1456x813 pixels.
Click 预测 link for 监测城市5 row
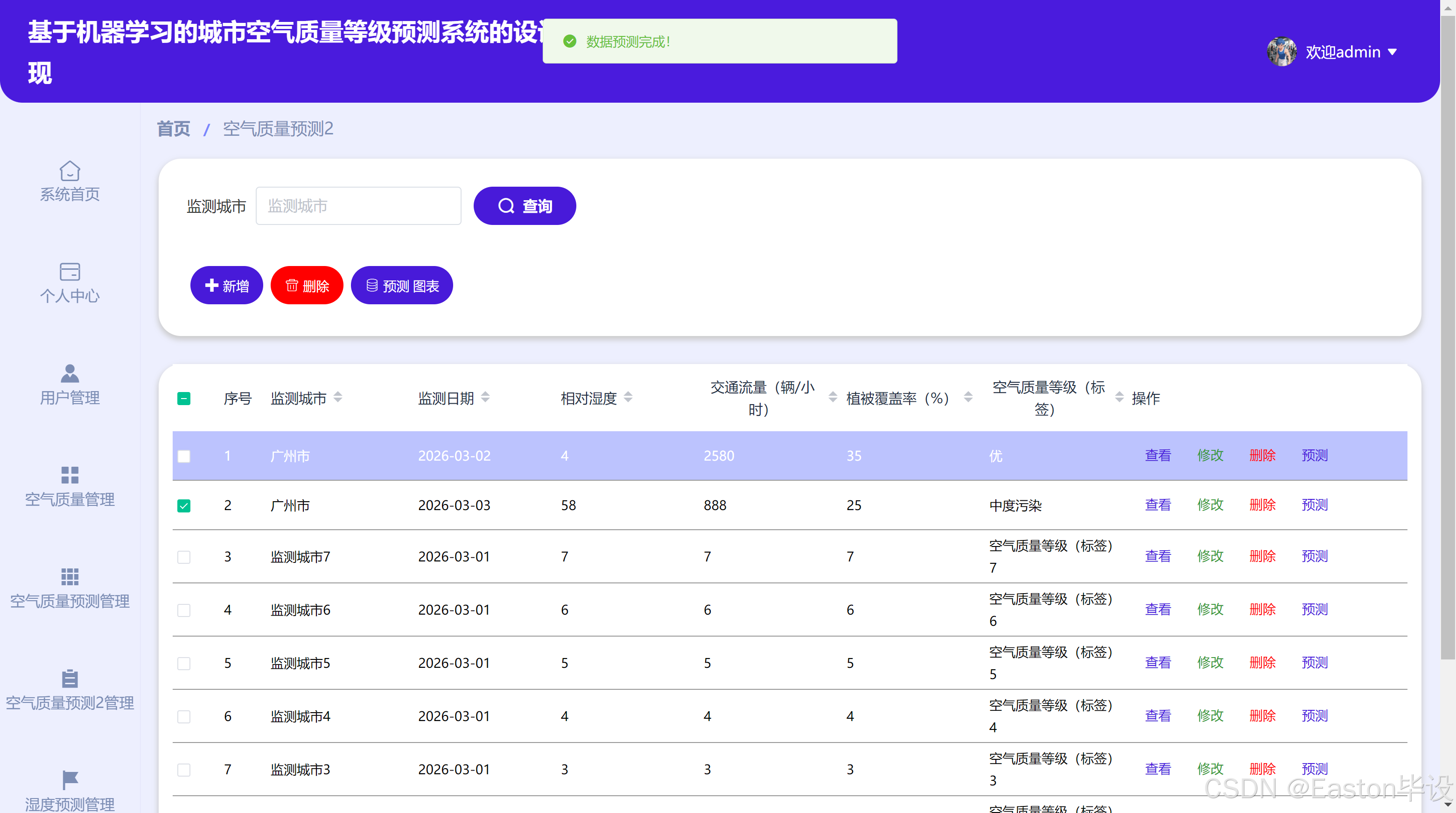coord(1315,662)
